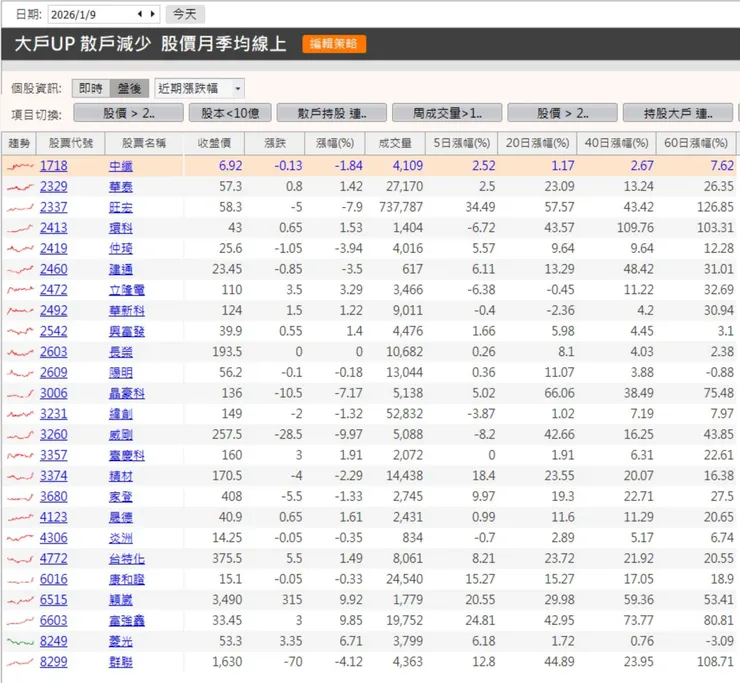
Task: Sort by 20日漲幅(%) column header
Action: click(538, 143)
